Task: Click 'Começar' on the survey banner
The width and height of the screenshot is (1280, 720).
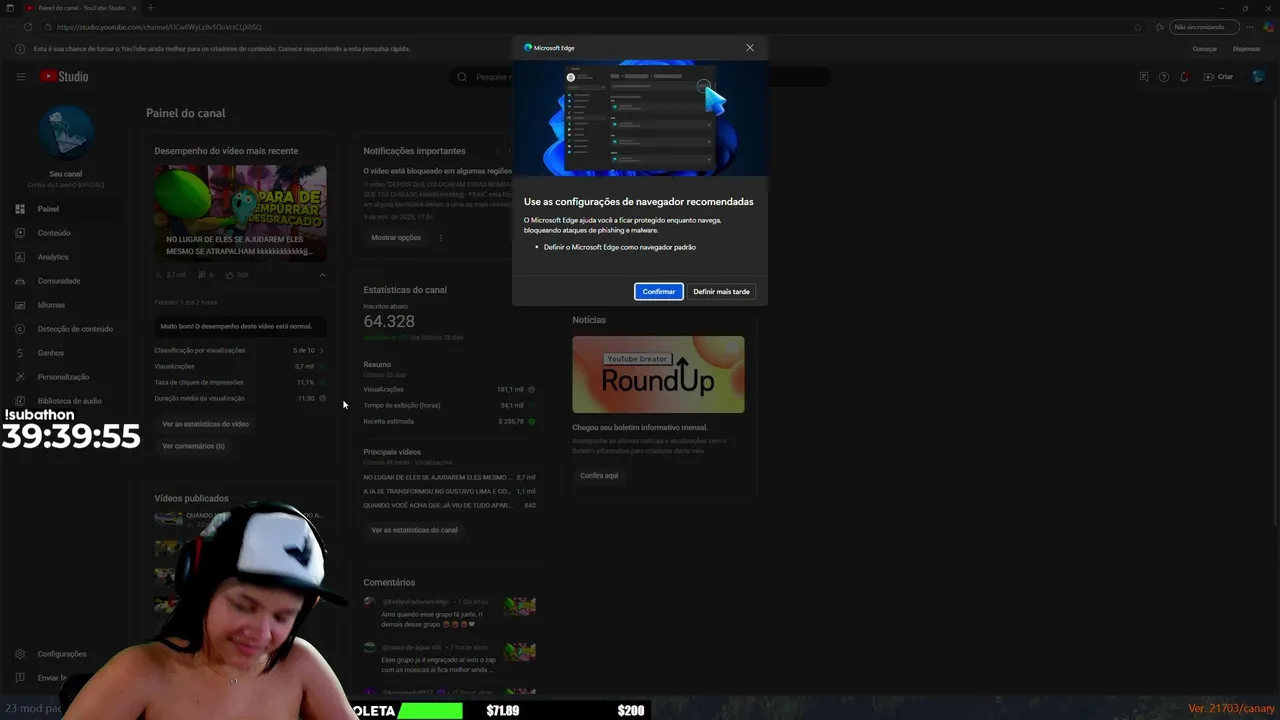Action: pyautogui.click(x=1205, y=49)
